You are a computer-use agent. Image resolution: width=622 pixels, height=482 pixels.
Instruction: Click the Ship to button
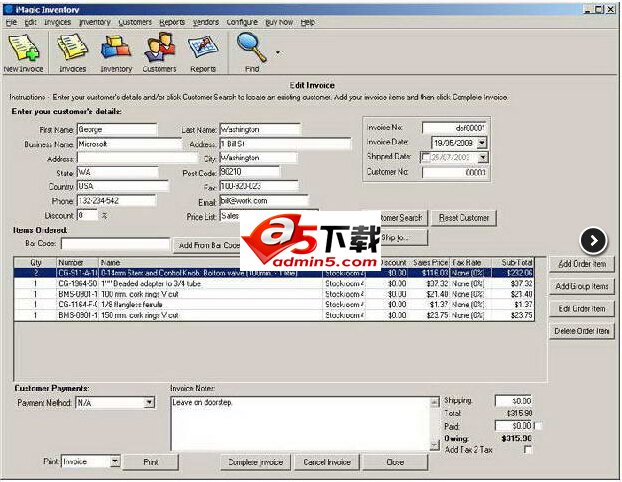(x=404, y=238)
